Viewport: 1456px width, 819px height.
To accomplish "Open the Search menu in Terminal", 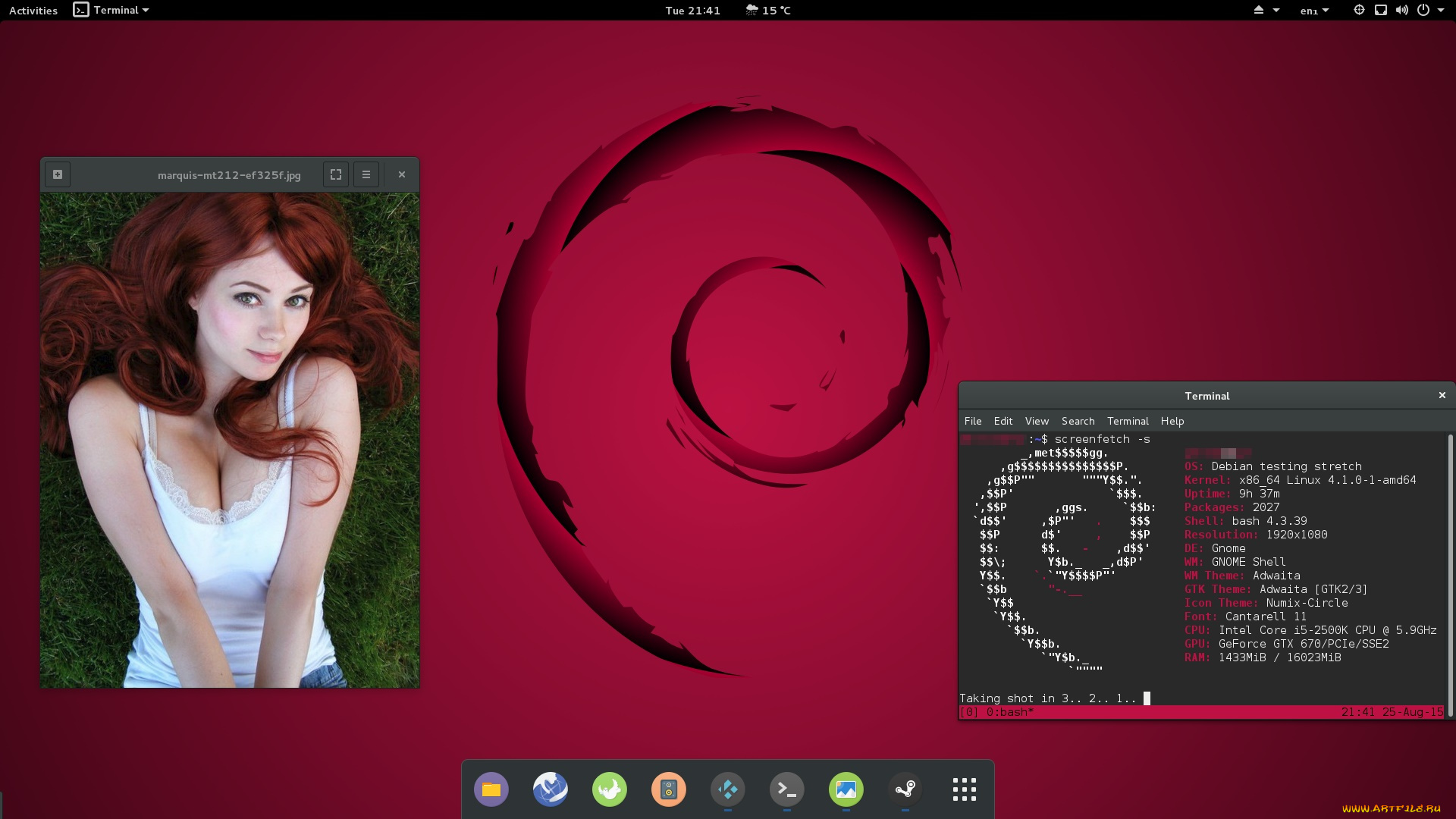I will click(1078, 421).
